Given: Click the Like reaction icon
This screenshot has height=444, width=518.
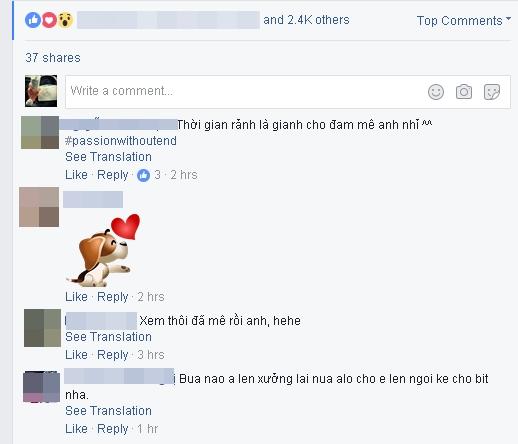Looking at the screenshot, I should [x=33, y=20].
